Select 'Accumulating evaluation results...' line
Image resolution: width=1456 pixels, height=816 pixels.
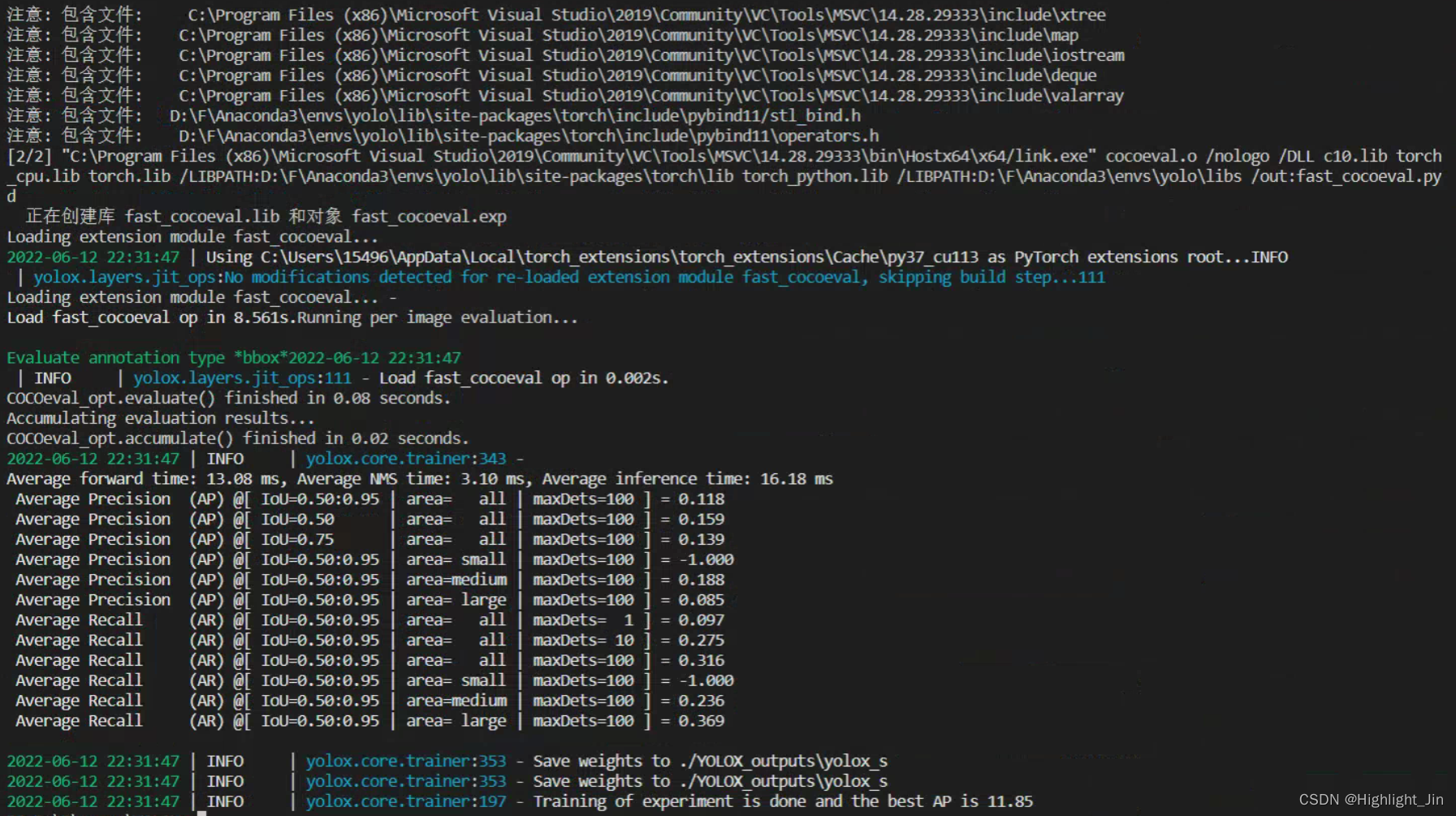(160, 418)
